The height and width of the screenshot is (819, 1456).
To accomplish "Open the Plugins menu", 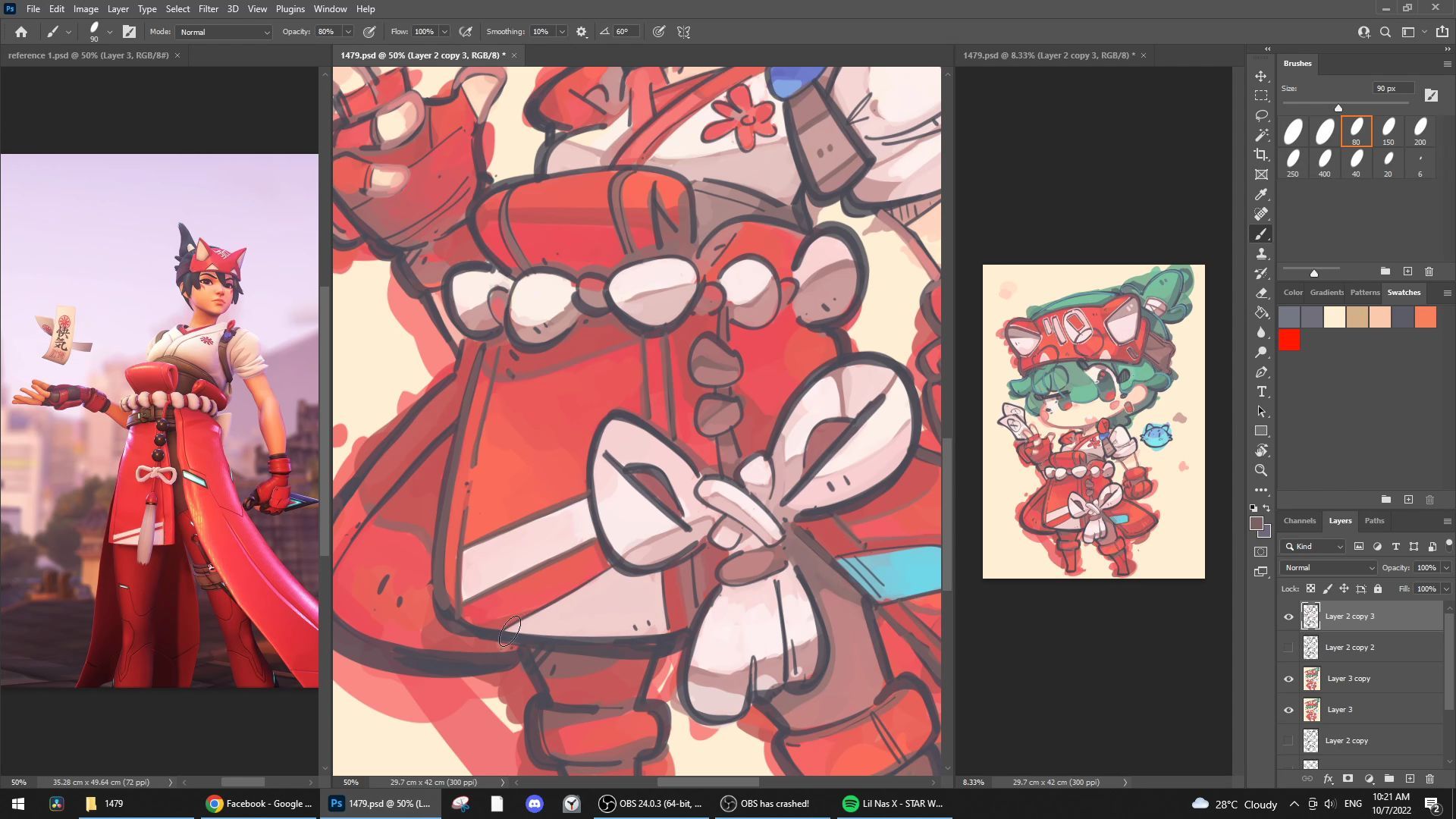I will pyautogui.click(x=290, y=9).
